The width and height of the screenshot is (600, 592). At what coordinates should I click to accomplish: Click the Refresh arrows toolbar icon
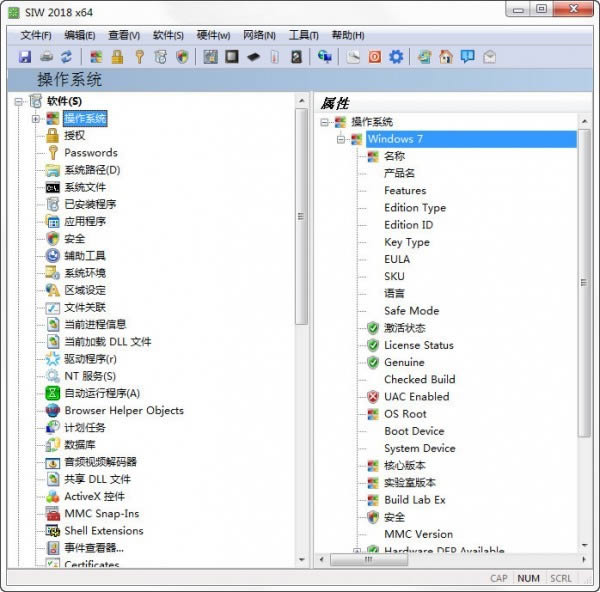(x=67, y=57)
